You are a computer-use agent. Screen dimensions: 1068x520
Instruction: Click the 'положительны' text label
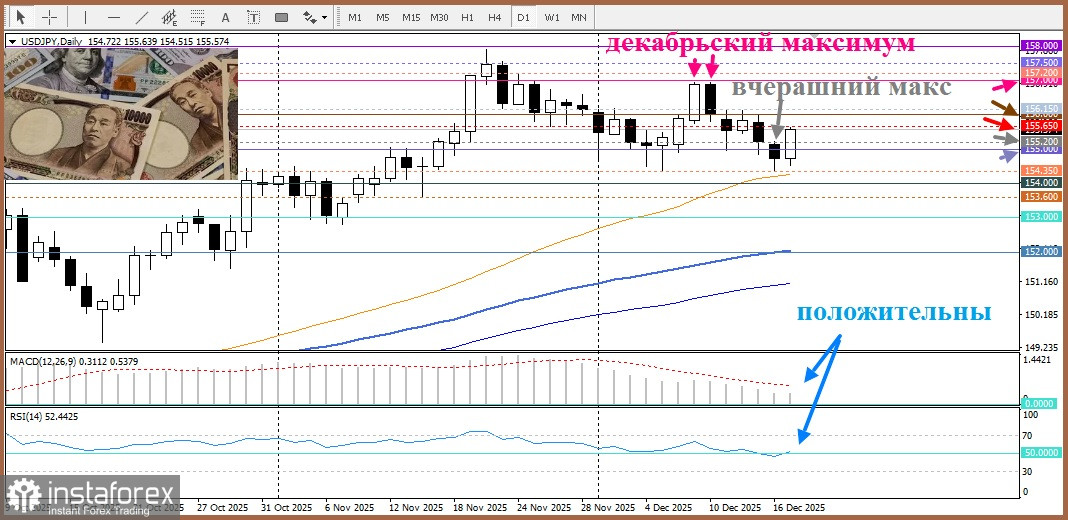point(894,313)
